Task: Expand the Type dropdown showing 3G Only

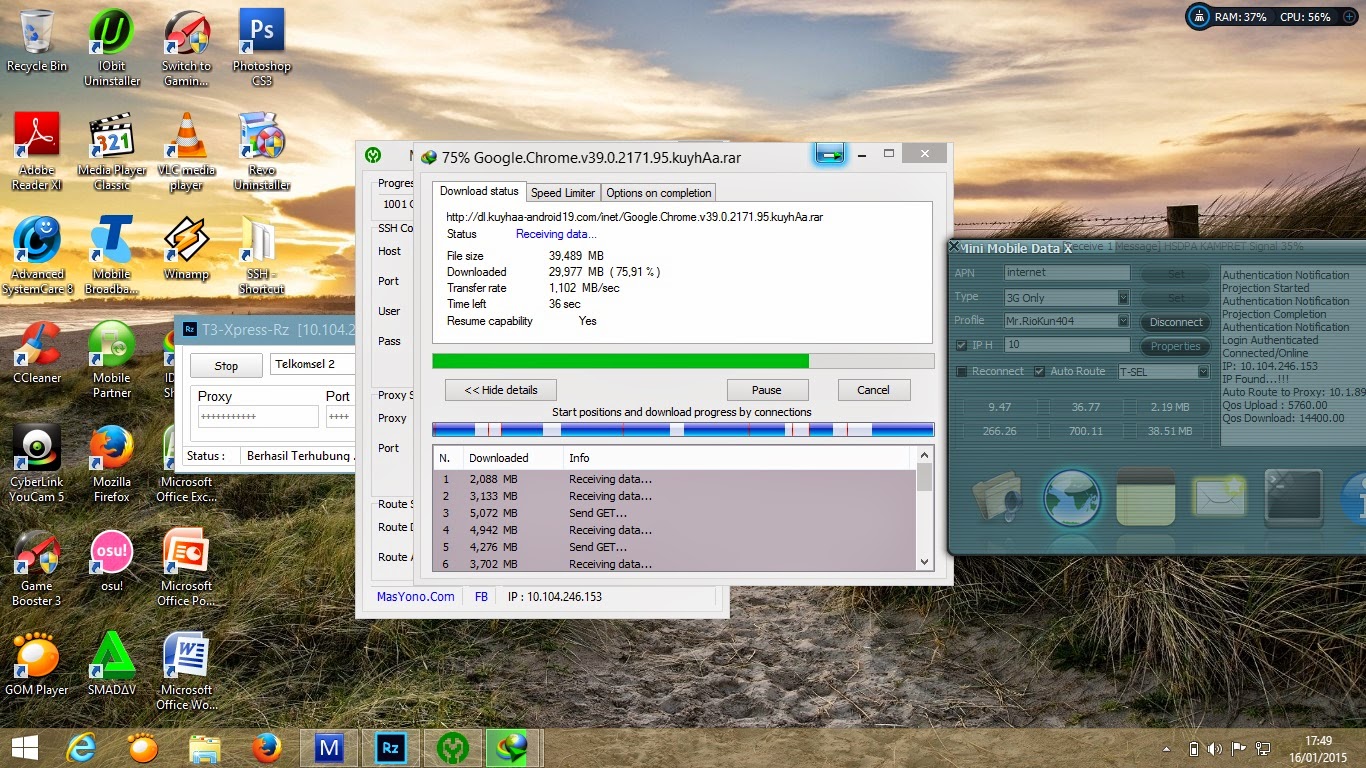Action: coord(1123,297)
